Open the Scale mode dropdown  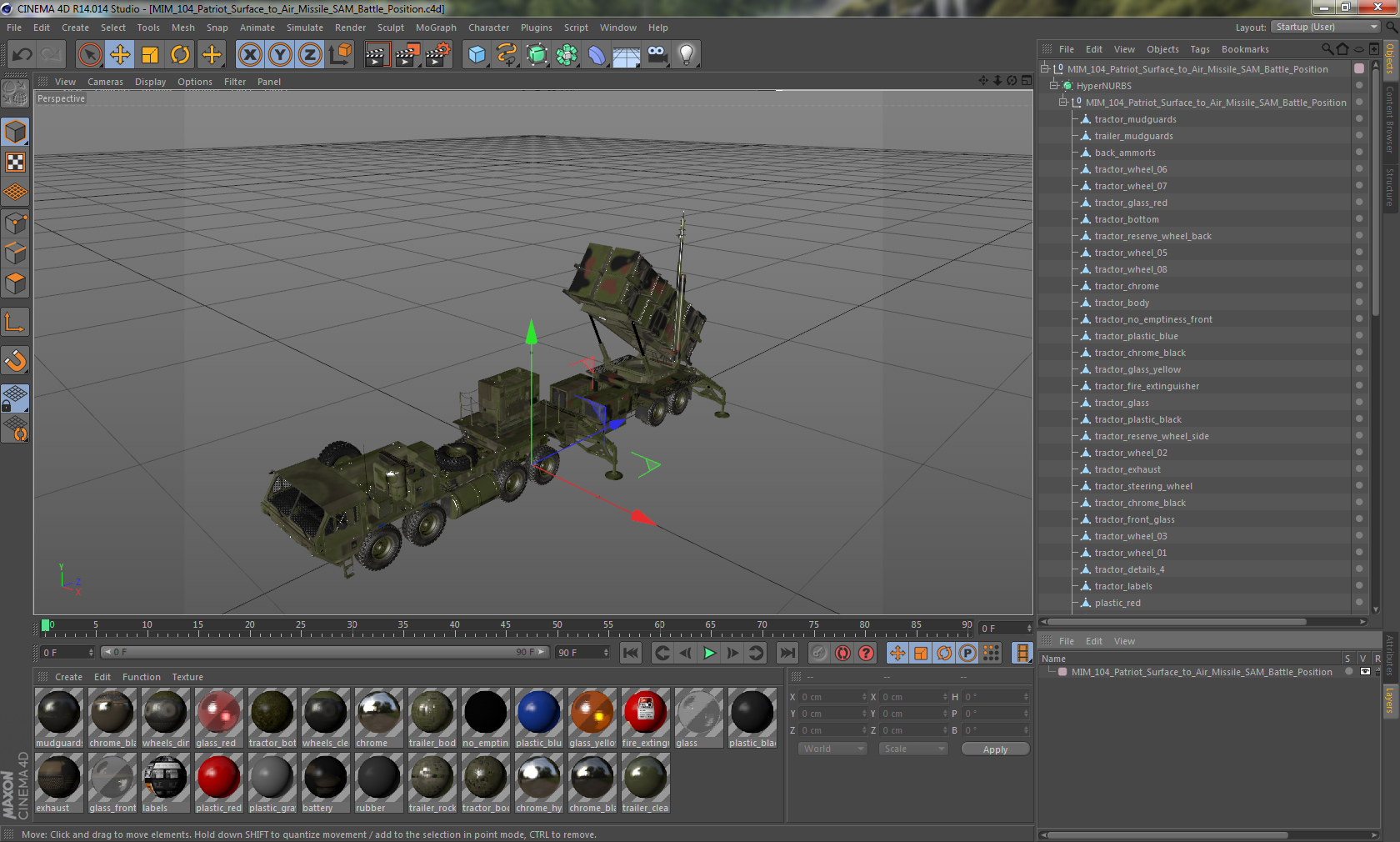[x=913, y=749]
